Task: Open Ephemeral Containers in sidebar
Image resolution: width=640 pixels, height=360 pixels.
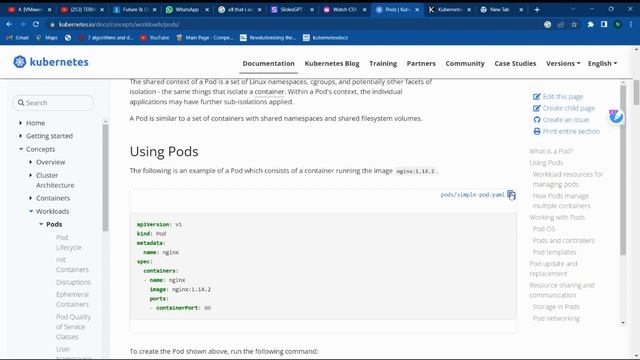Action: pyautogui.click(x=72, y=300)
